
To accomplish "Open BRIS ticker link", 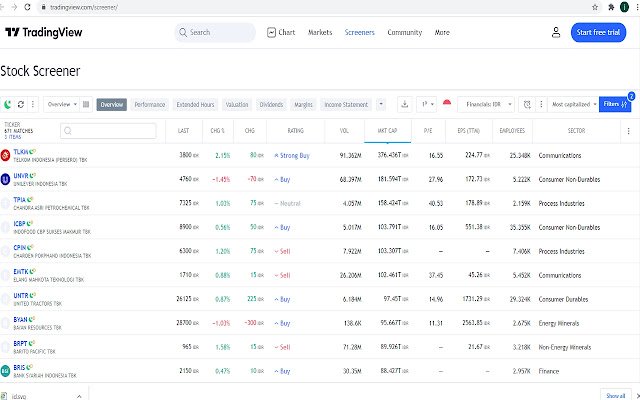I will [x=19, y=368].
